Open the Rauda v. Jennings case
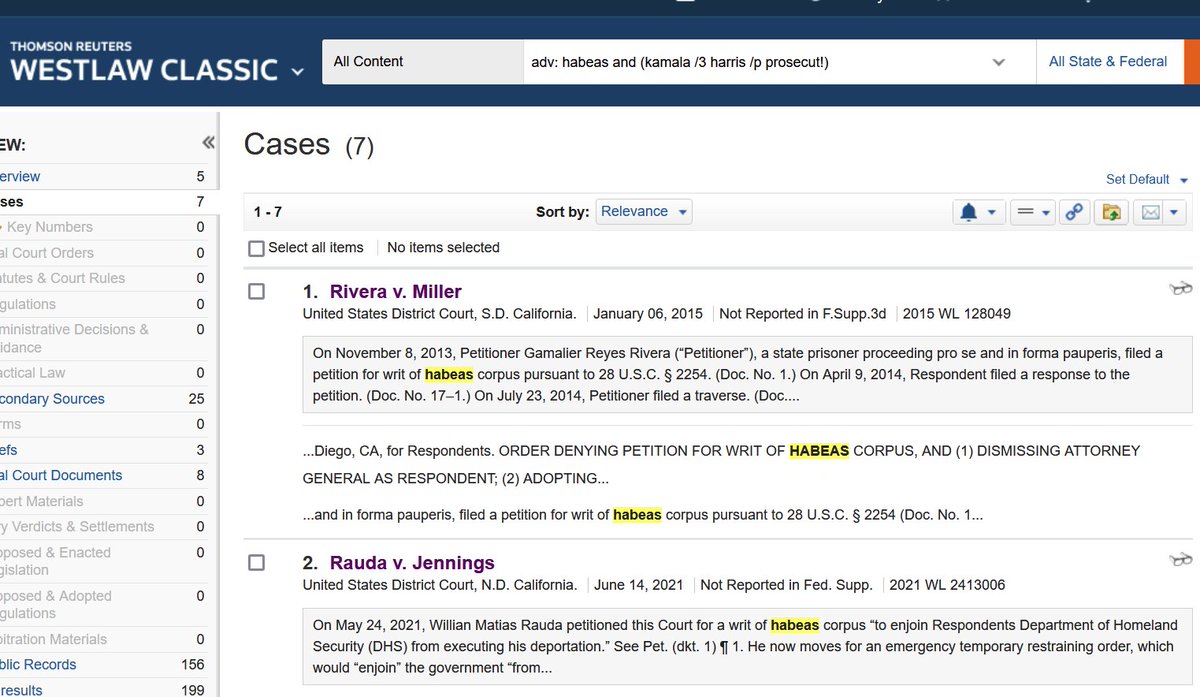 click(412, 563)
